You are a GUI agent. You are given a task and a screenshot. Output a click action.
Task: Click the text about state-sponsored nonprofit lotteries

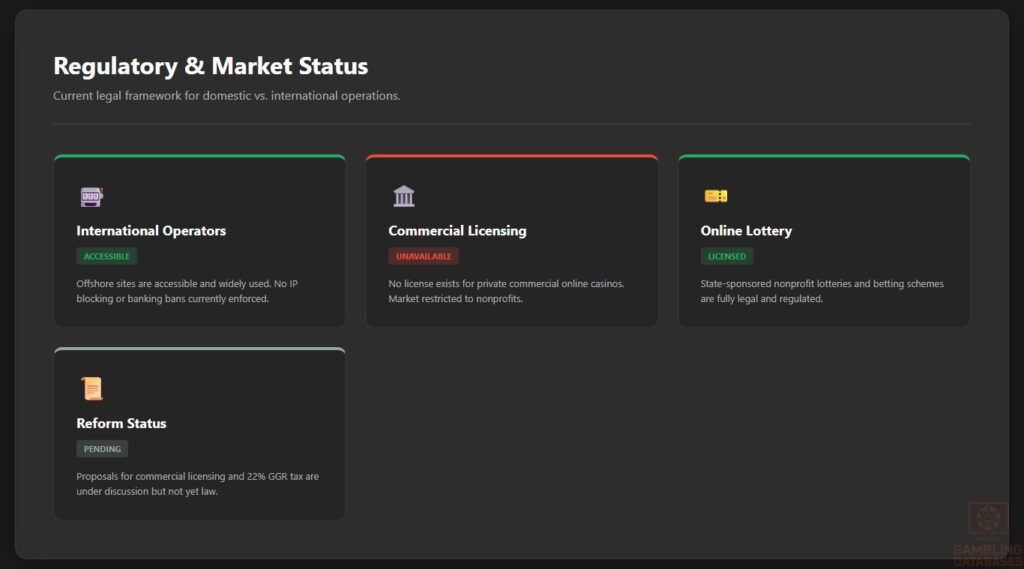(x=822, y=291)
